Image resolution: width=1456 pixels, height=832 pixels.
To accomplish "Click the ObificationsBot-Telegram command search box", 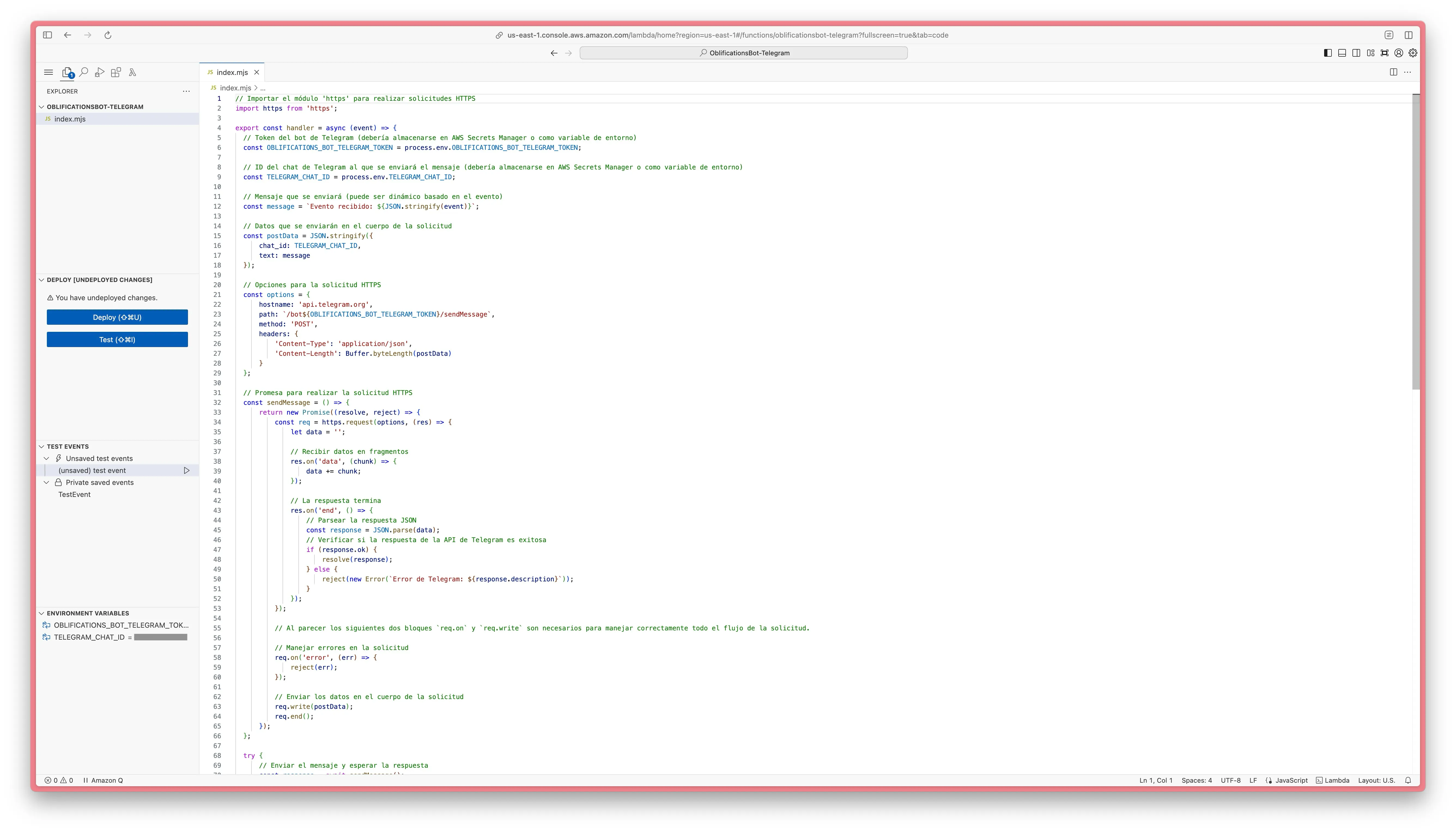I will point(744,53).
